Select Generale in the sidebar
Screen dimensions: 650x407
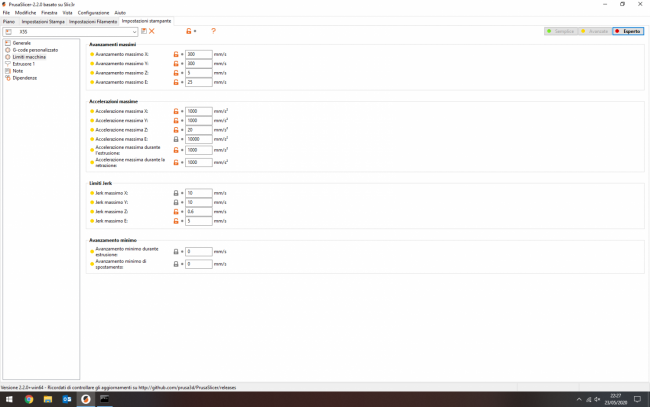coord(22,43)
